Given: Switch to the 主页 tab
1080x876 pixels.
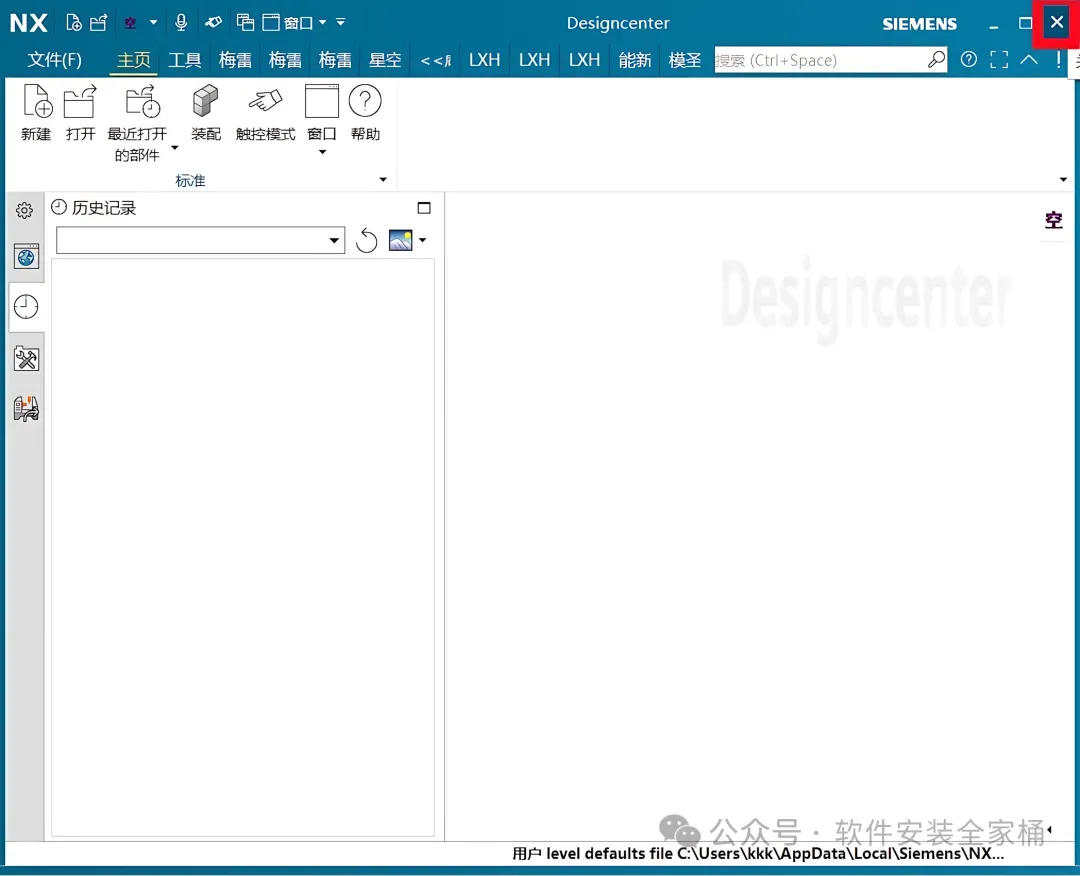Looking at the screenshot, I should point(134,60).
